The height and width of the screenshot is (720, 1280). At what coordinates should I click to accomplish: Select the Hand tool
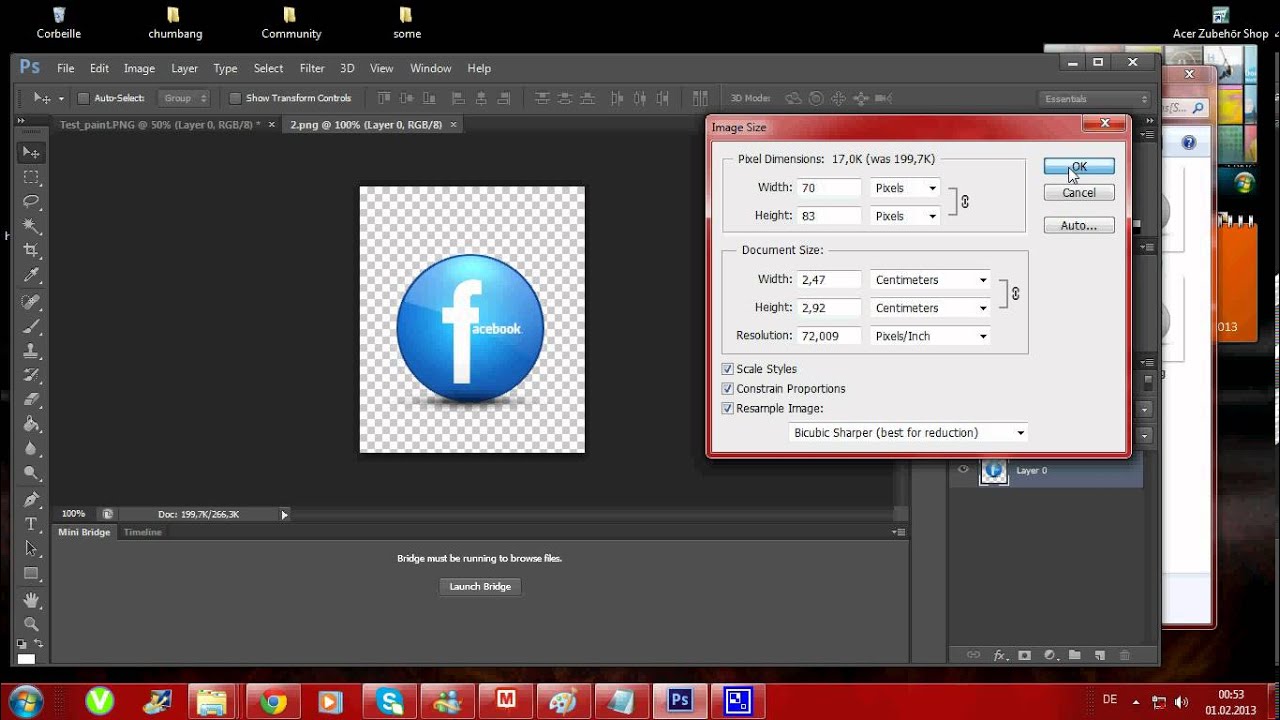pos(31,600)
